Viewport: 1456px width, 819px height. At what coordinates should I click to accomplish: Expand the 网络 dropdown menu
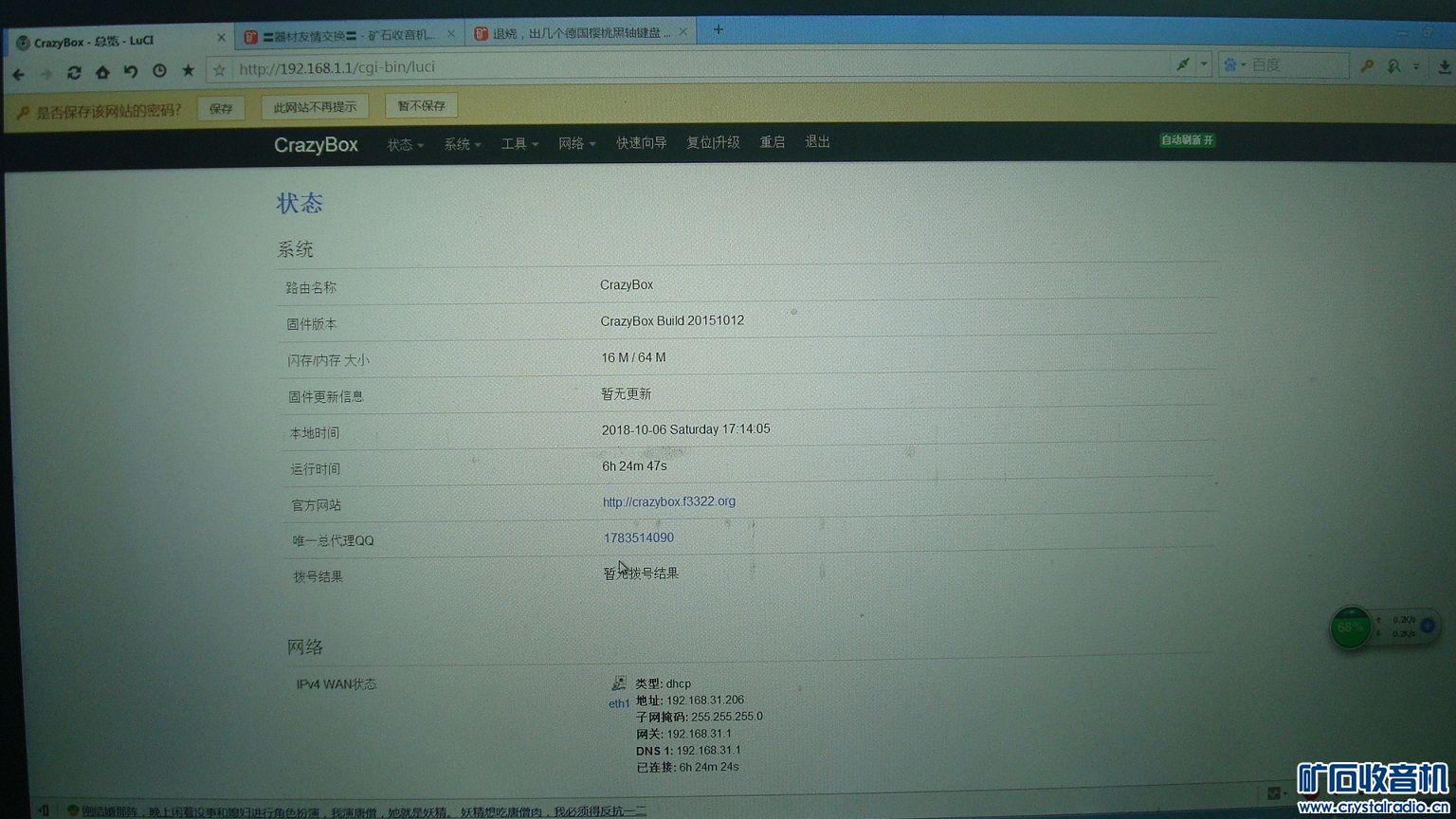(576, 143)
